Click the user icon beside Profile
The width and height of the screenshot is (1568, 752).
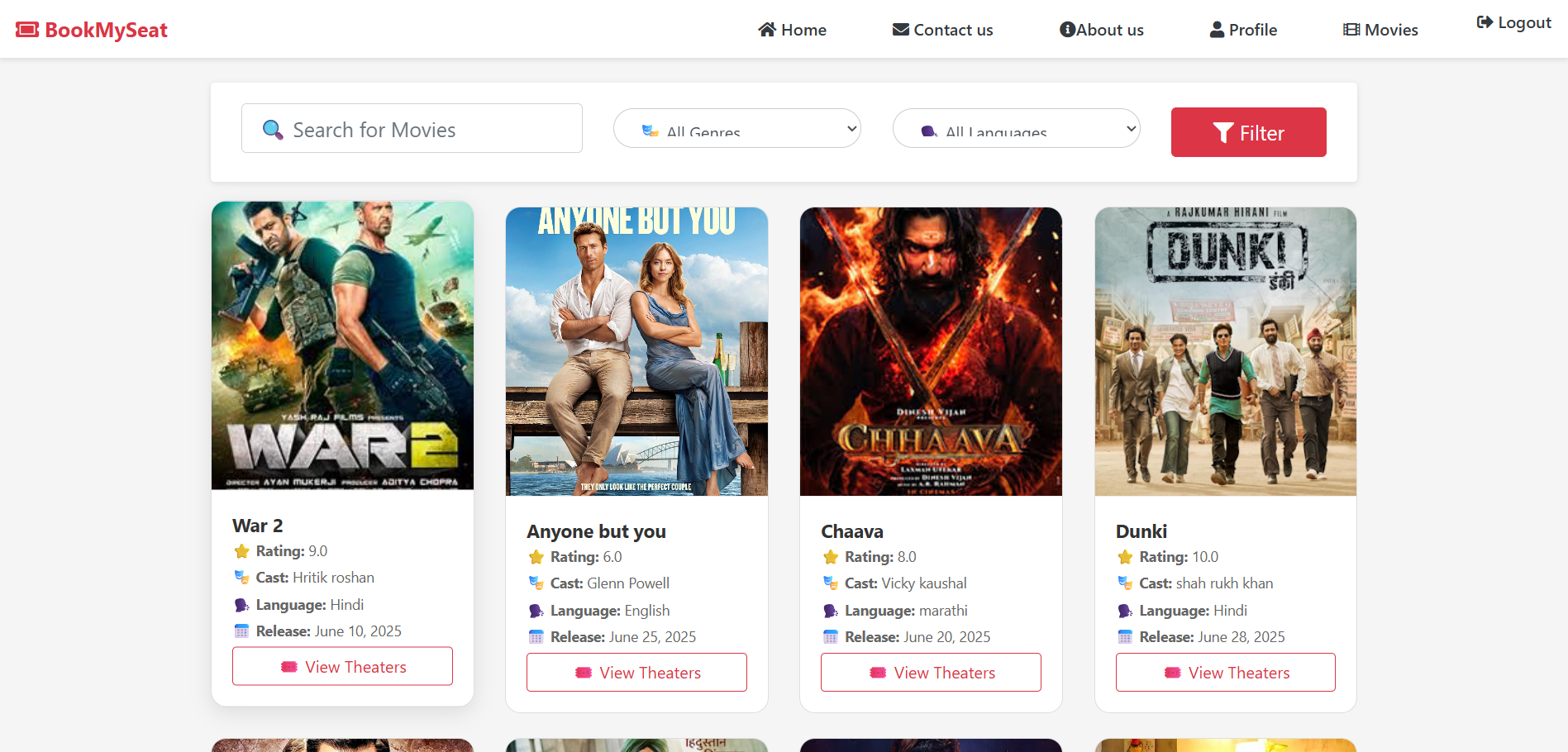(x=1217, y=30)
